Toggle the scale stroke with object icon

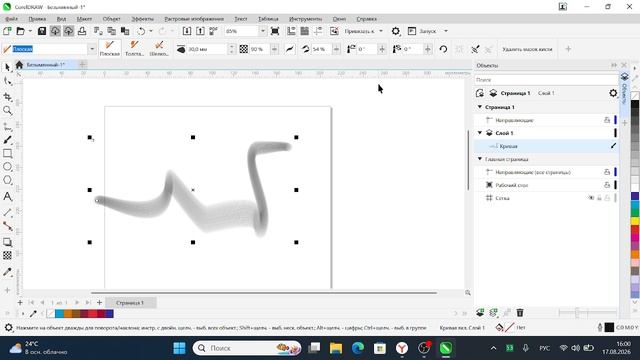point(475,49)
